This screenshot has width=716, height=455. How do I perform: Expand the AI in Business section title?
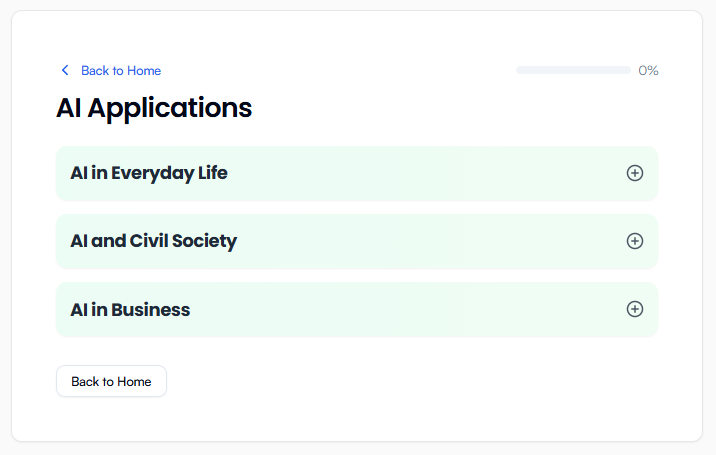(130, 310)
